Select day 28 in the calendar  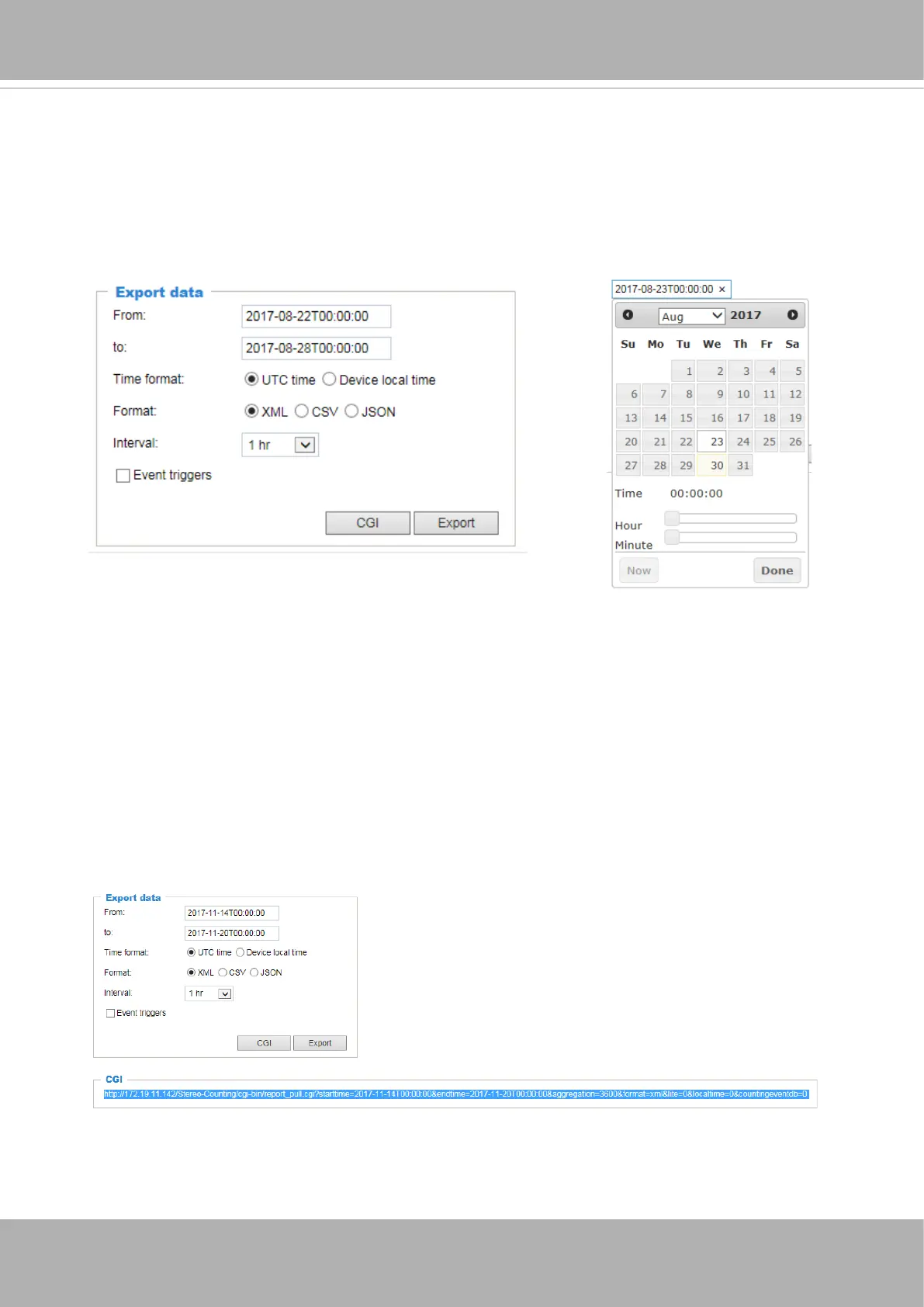pyautogui.click(x=656, y=466)
